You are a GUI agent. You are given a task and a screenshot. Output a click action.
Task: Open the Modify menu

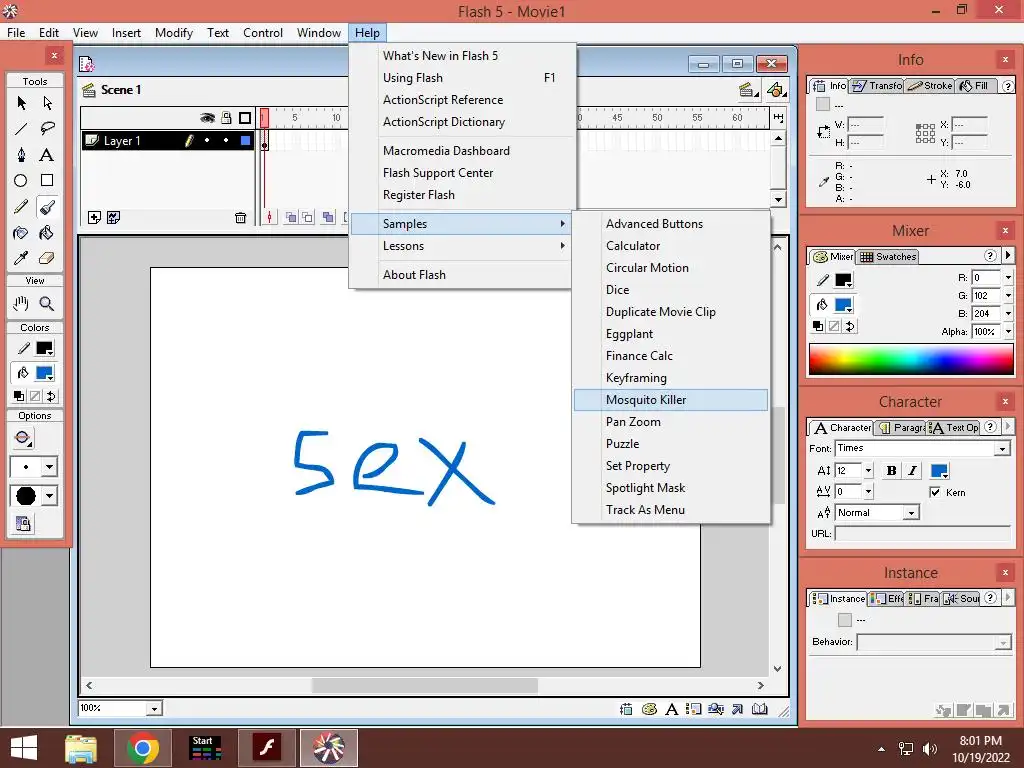point(174,33)
